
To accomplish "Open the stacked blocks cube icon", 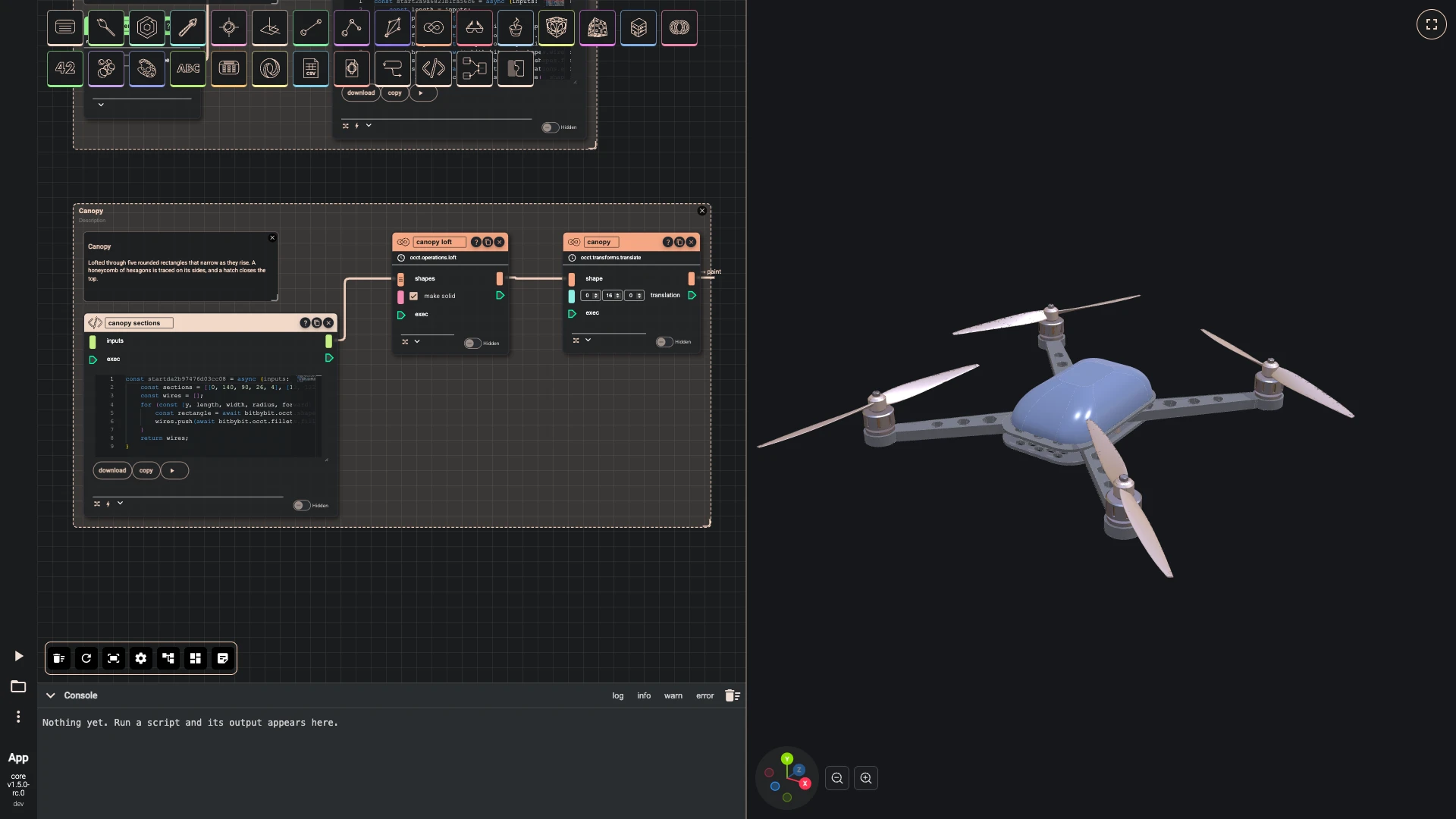I will coord(639,28).
